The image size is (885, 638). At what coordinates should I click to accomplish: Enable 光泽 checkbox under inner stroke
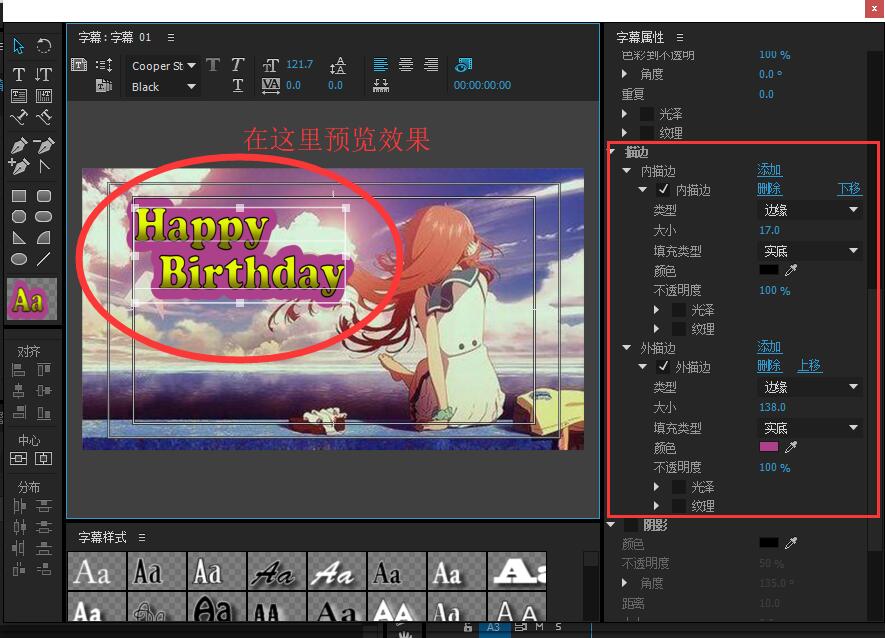(x=679, y=310)
